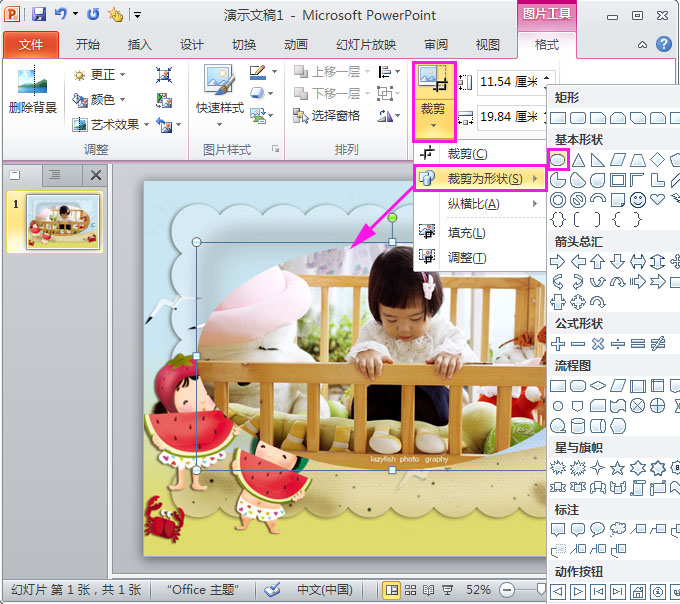
Task: Click 删除背景 remove background tool
Action: (x=33, y=90)
